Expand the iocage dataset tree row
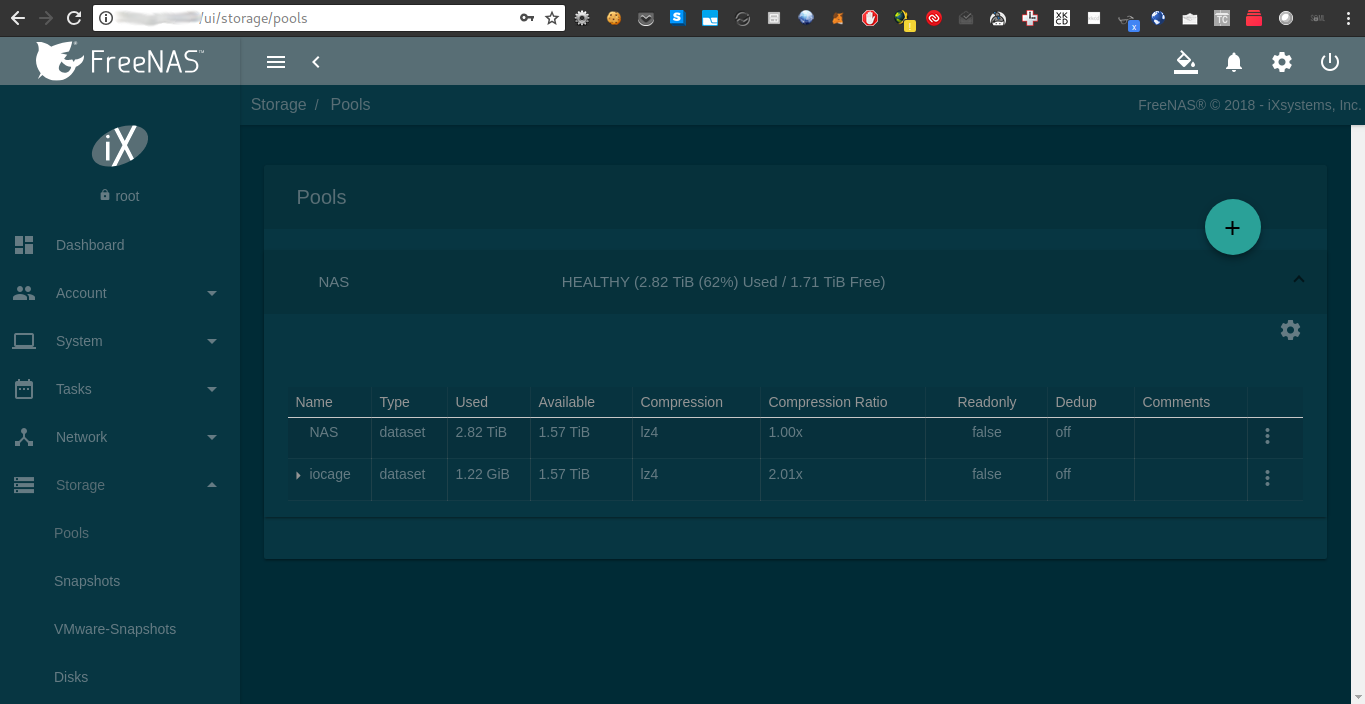1365x704 pixels. click(298, 475)
